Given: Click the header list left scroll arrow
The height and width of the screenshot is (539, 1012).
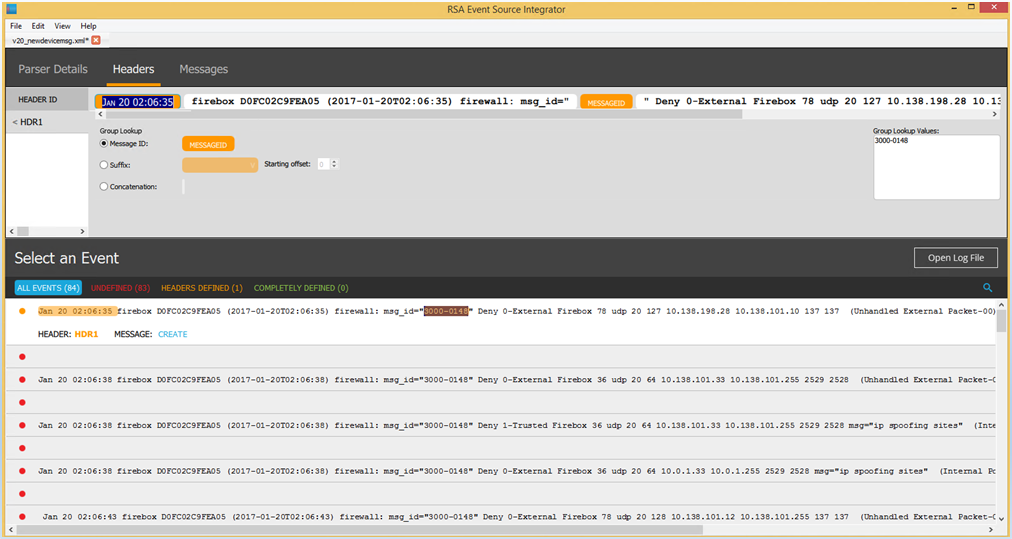Looking at the screenshot, I should (11, 231).
